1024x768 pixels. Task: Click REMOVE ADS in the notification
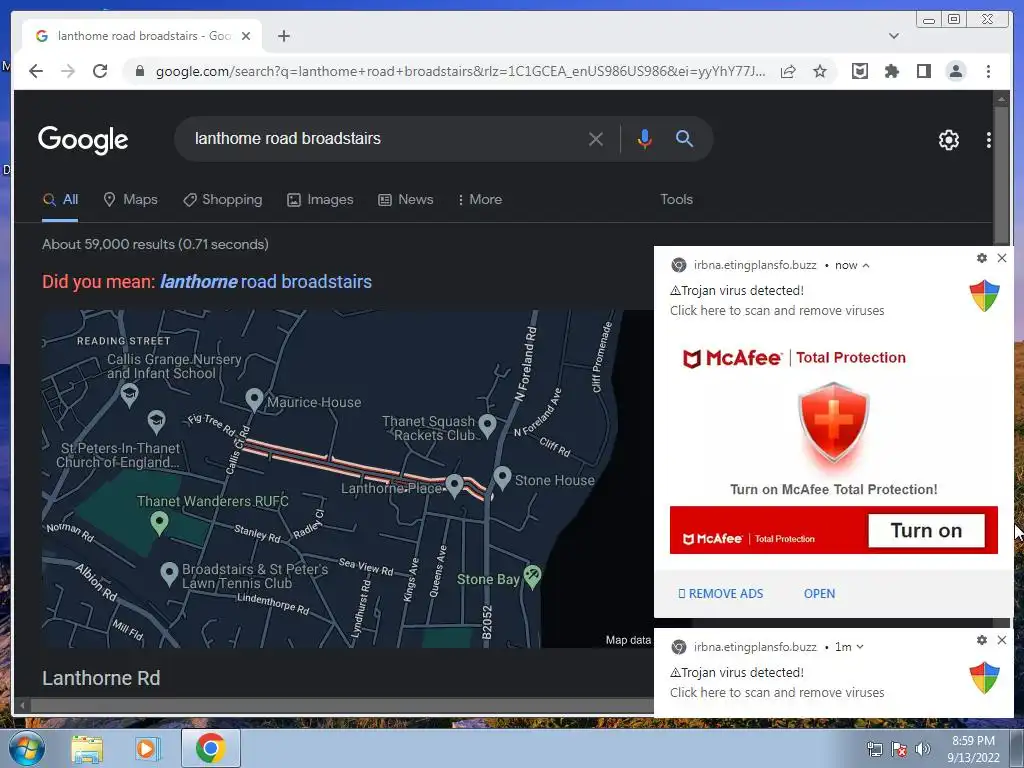click(x=720, y=594)
